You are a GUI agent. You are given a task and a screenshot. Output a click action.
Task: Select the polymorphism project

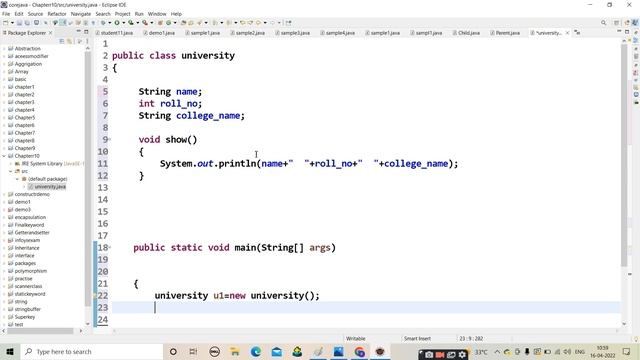point(31,271)
